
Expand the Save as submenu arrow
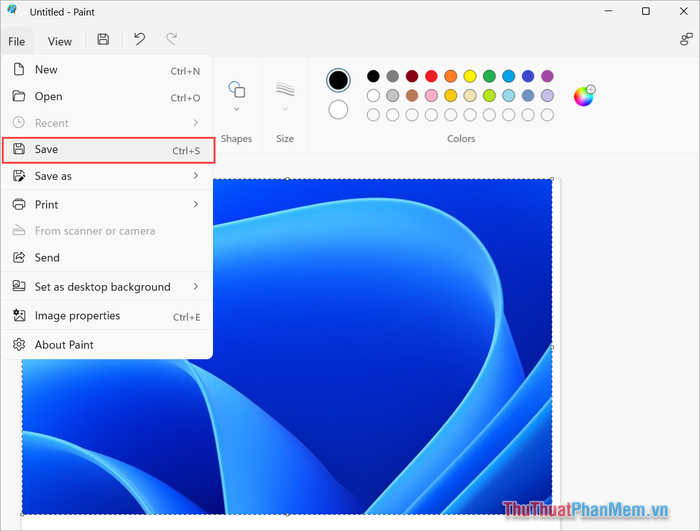click(x=196, y=176)
